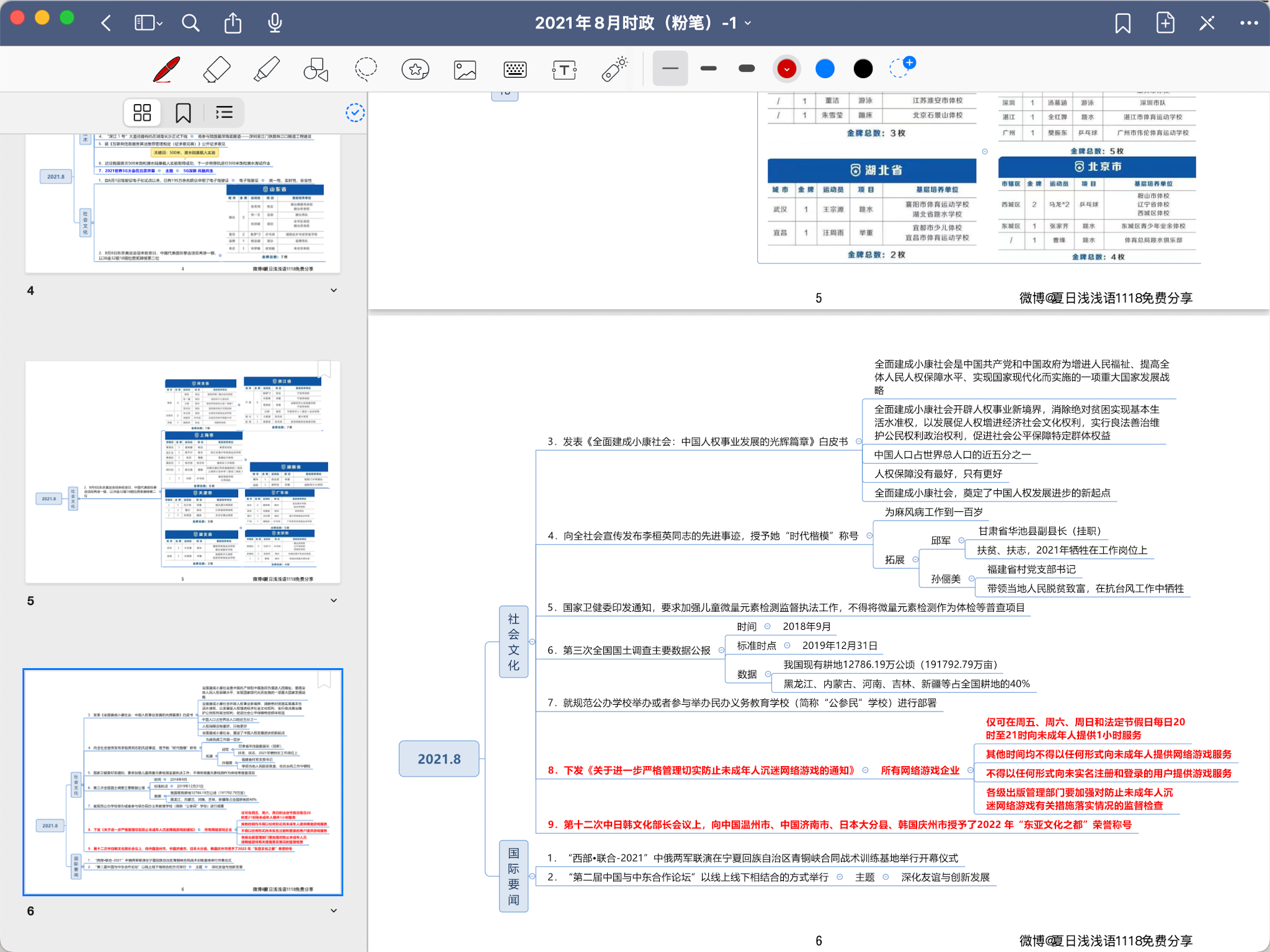Click the 2021.8 root node
The height and width of the screenshot is (952, 1270).
439,759
